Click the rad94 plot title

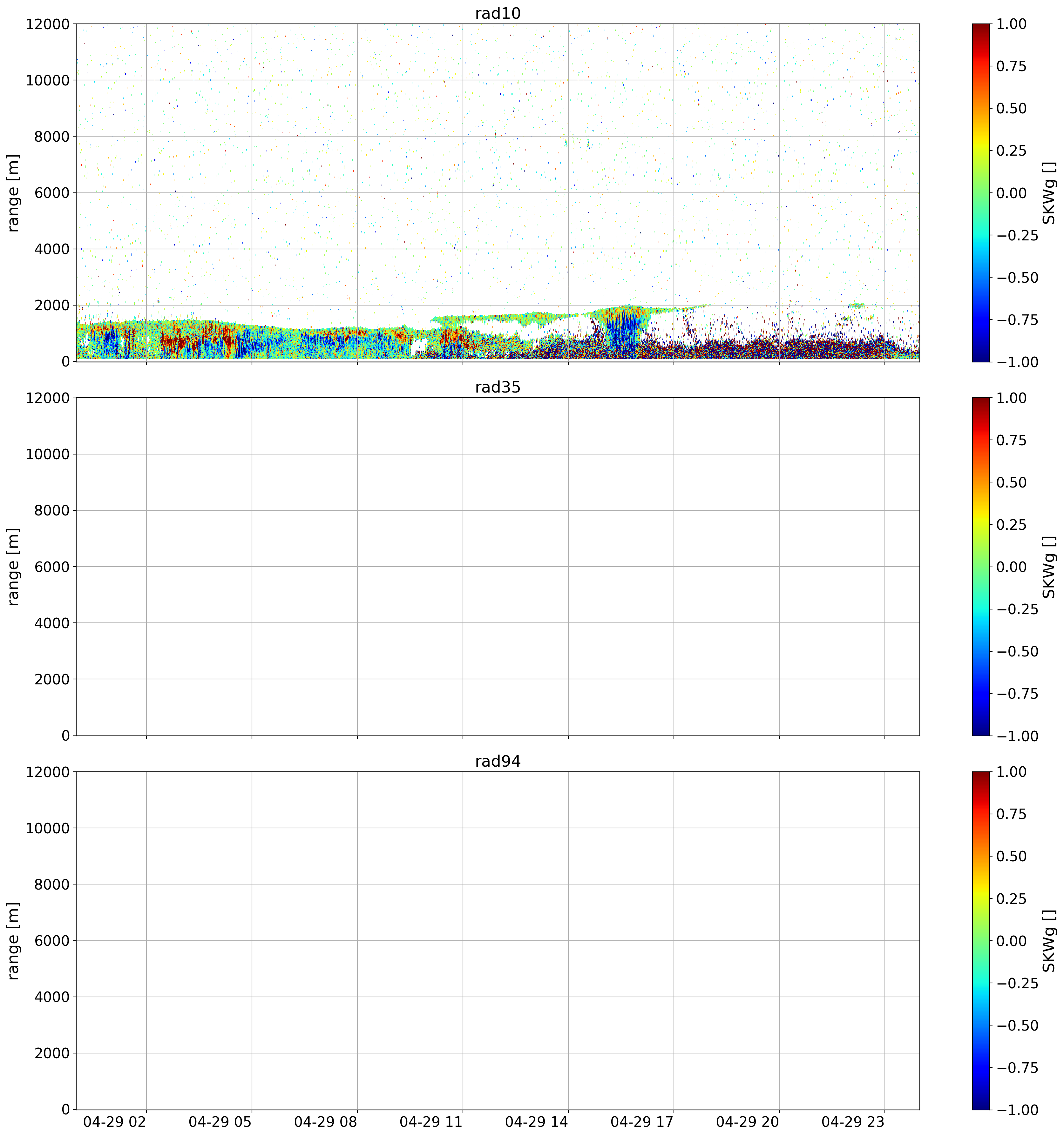pos(498,761)
